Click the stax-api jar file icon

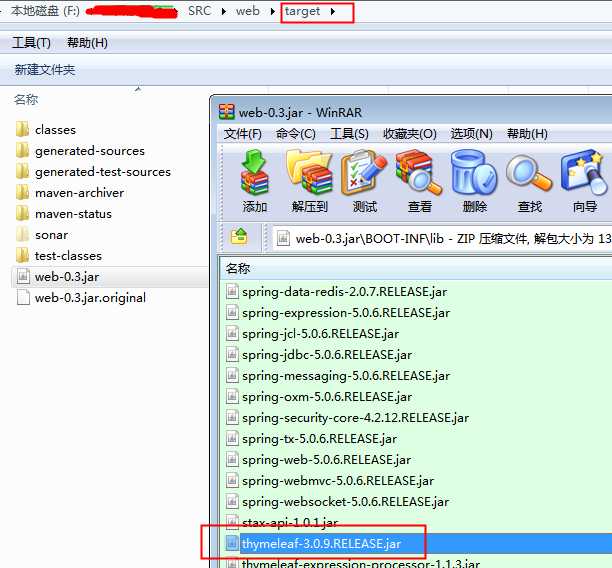click(232, 522)
